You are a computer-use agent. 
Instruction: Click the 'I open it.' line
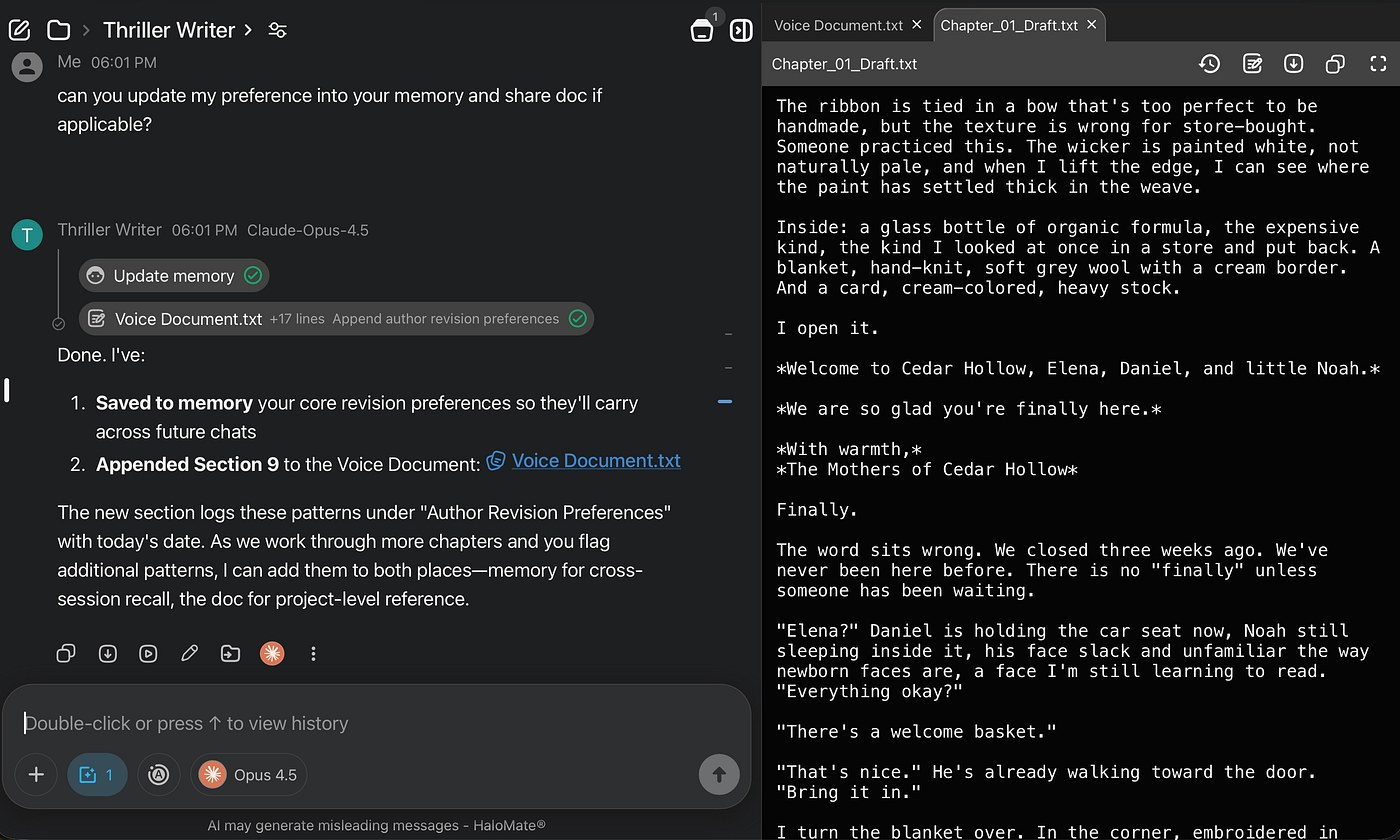point(827,328)
